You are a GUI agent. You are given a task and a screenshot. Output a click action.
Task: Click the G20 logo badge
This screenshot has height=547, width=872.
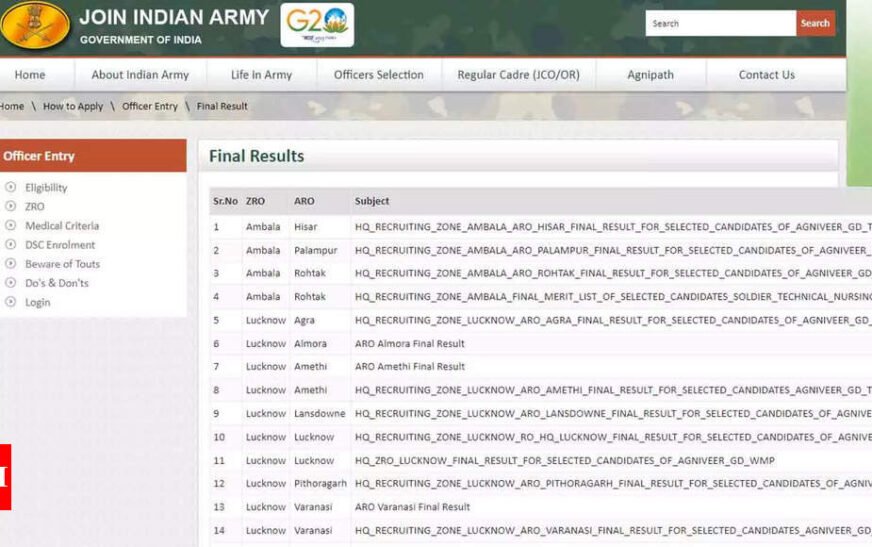pyautogui.click(x=317, y=25)
